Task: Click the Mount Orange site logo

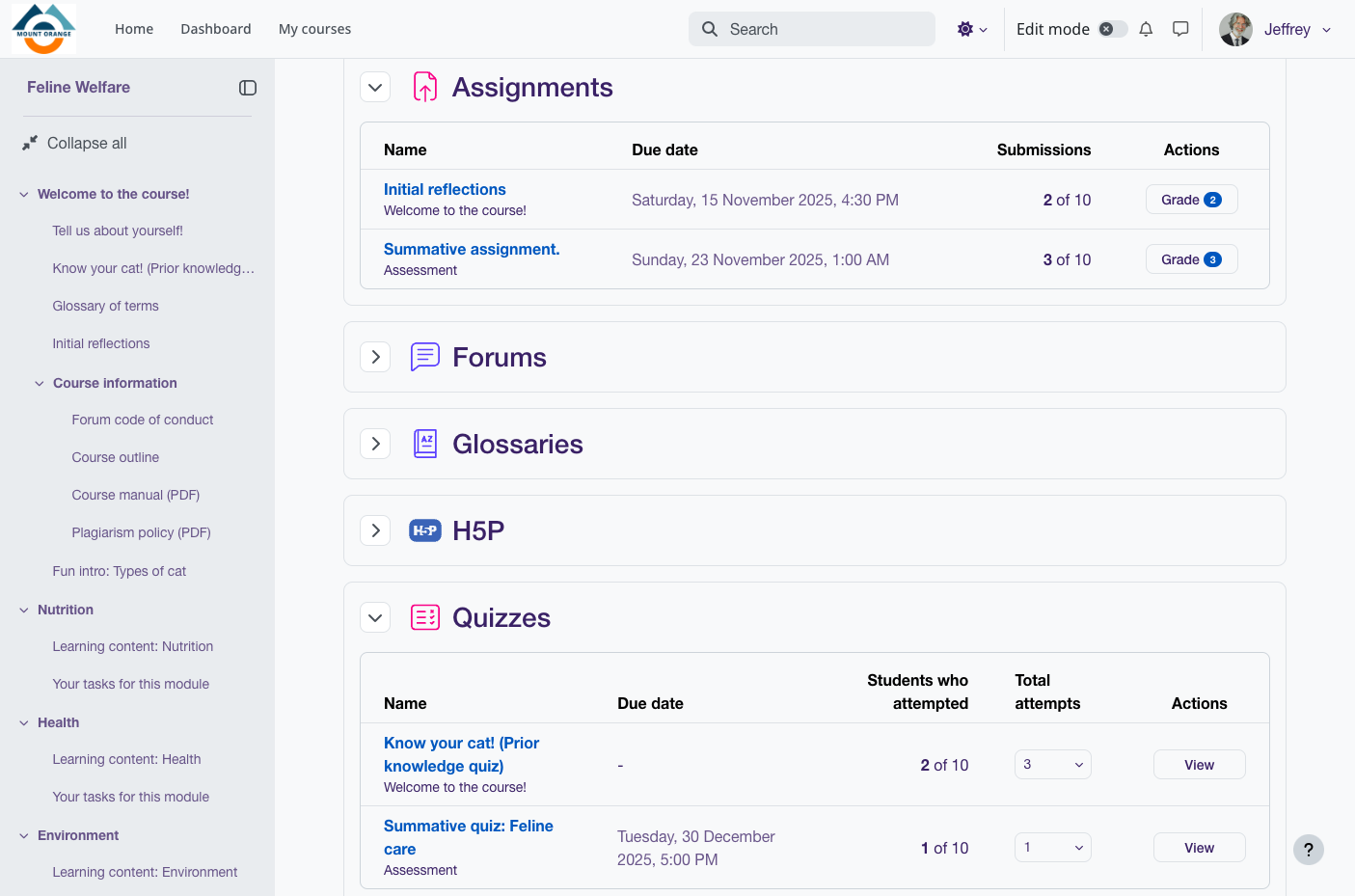Action: (x=43, y=29)
